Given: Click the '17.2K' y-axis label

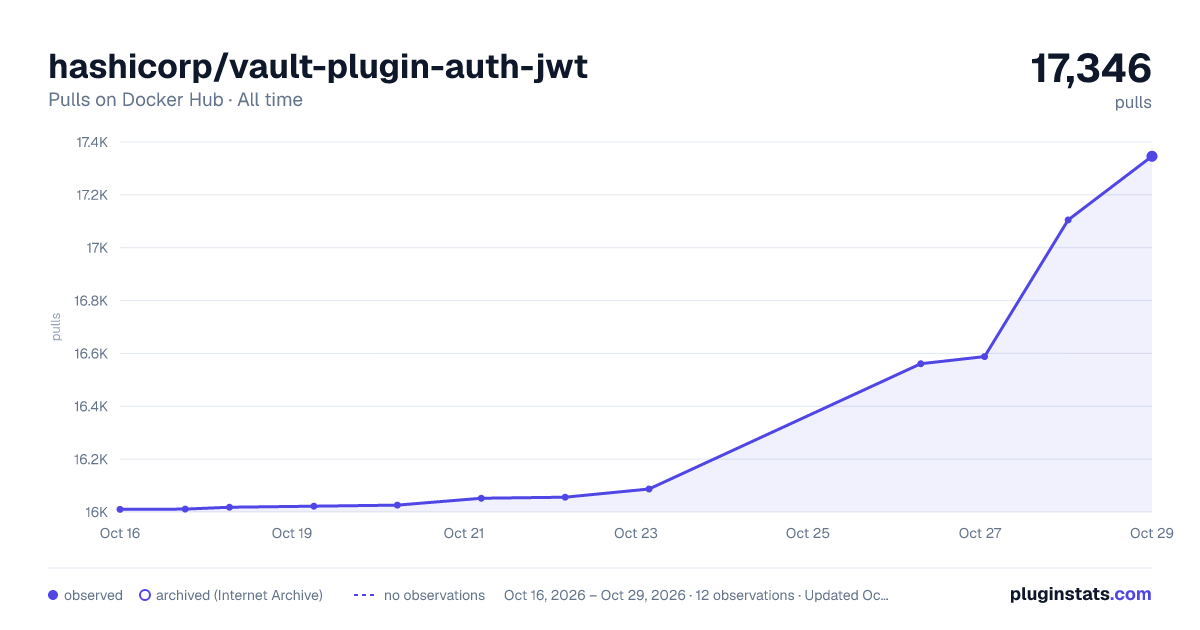Looking at the screenshot, I should tap(92, 195).
